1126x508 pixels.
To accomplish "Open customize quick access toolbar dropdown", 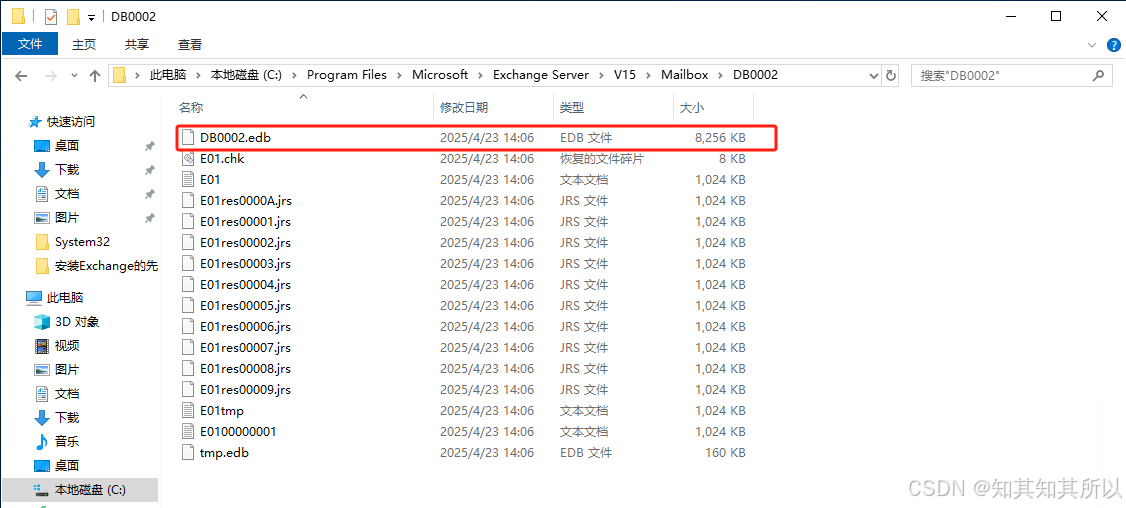I will pyautogui.click(x=91, y=17).
